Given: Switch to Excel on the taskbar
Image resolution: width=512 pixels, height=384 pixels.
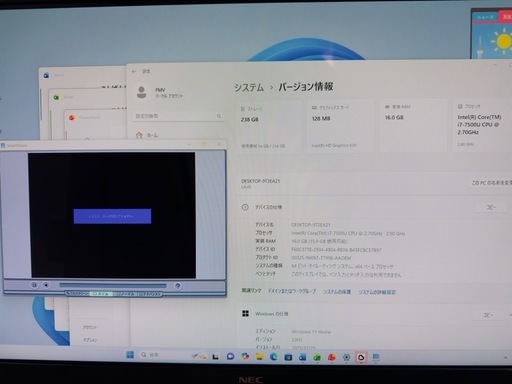Looking at the screenshot, I should click(x=317, y=357).
